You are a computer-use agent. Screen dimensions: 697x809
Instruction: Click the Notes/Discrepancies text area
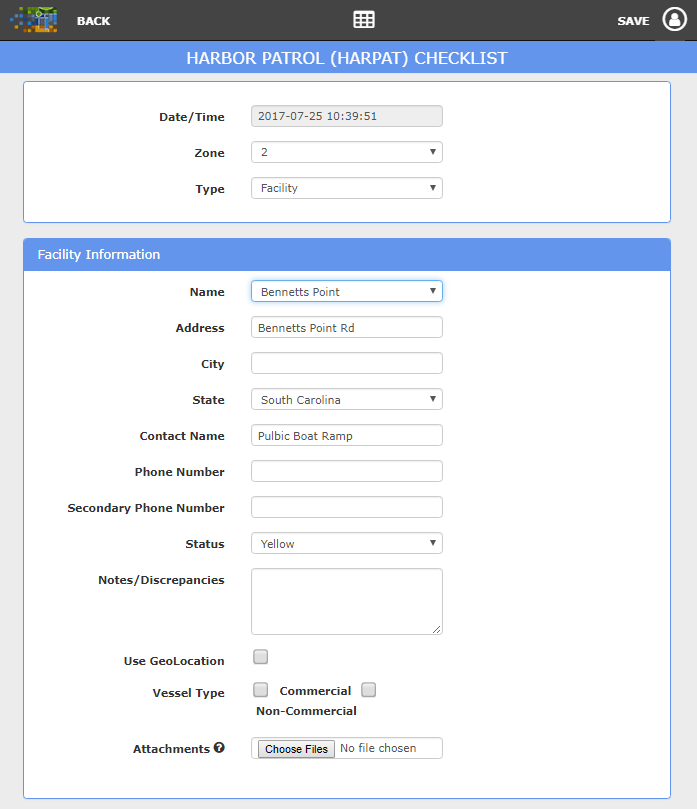tap(347, 602)
